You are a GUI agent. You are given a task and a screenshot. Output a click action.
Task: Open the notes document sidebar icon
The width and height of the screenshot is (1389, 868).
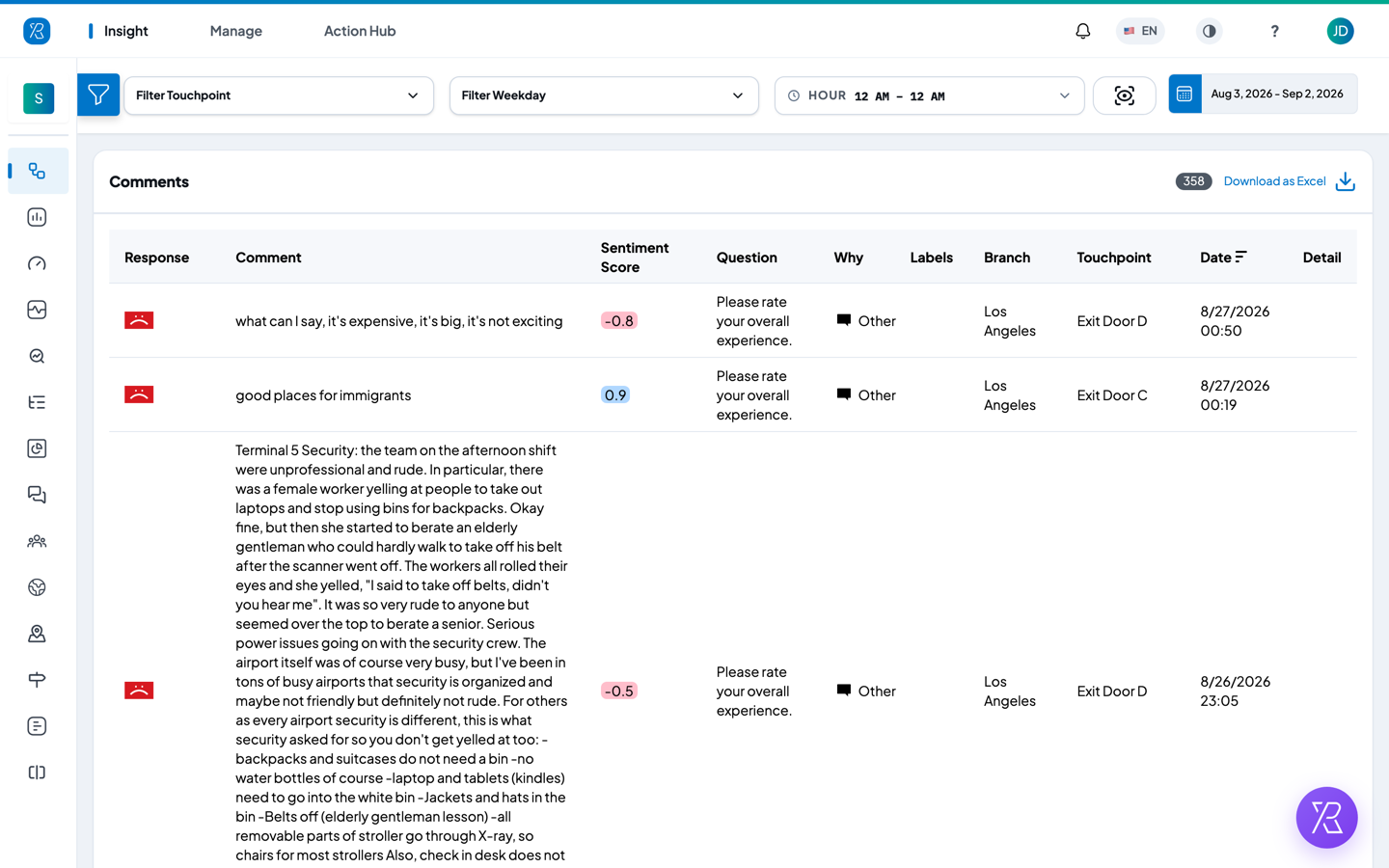38,726
